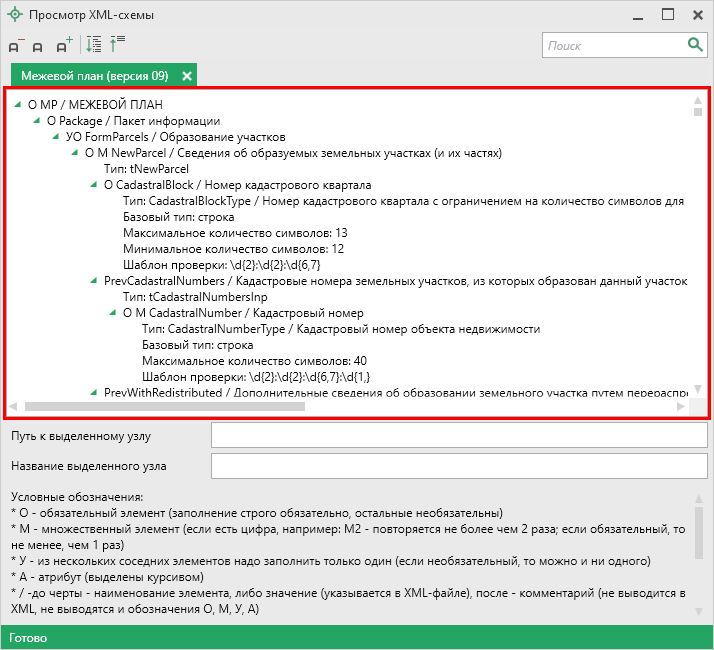Image resolution: width=714 pixels, height=650 pixels.
Task: Close the Межевой план tab
Action: pyautogui.click(x=187, y=76)
